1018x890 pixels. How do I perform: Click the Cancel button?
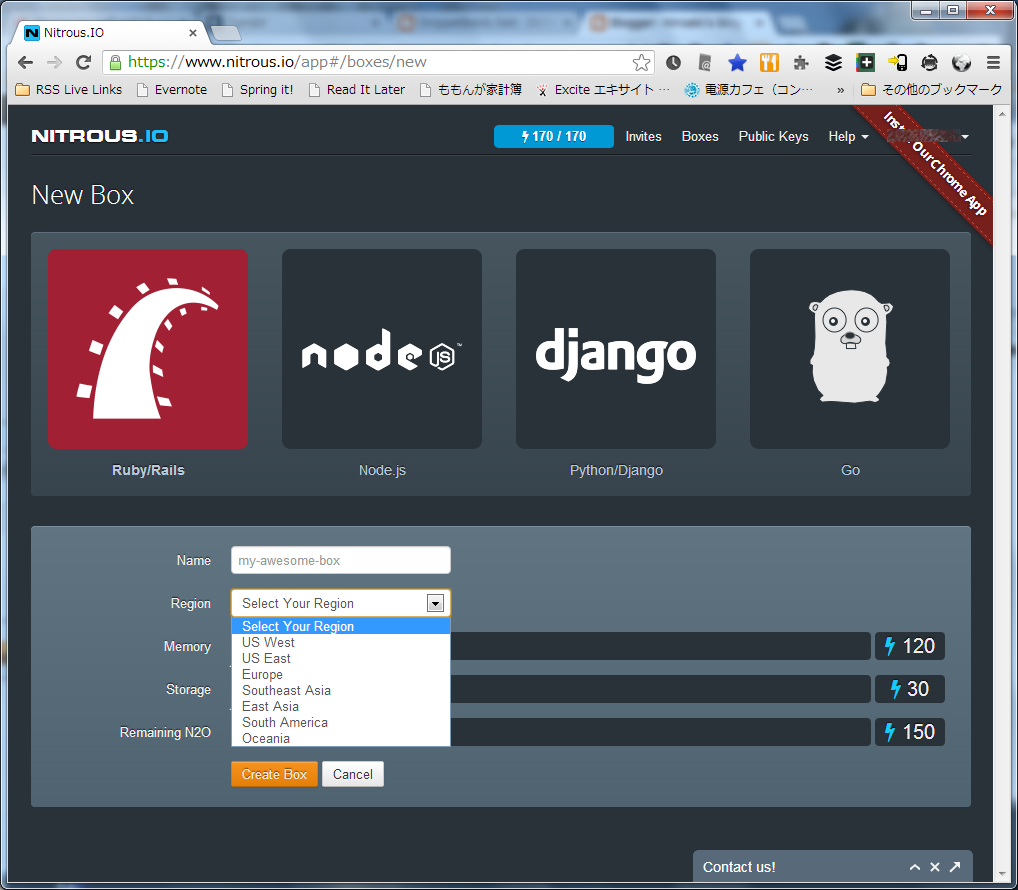point(353,774)
